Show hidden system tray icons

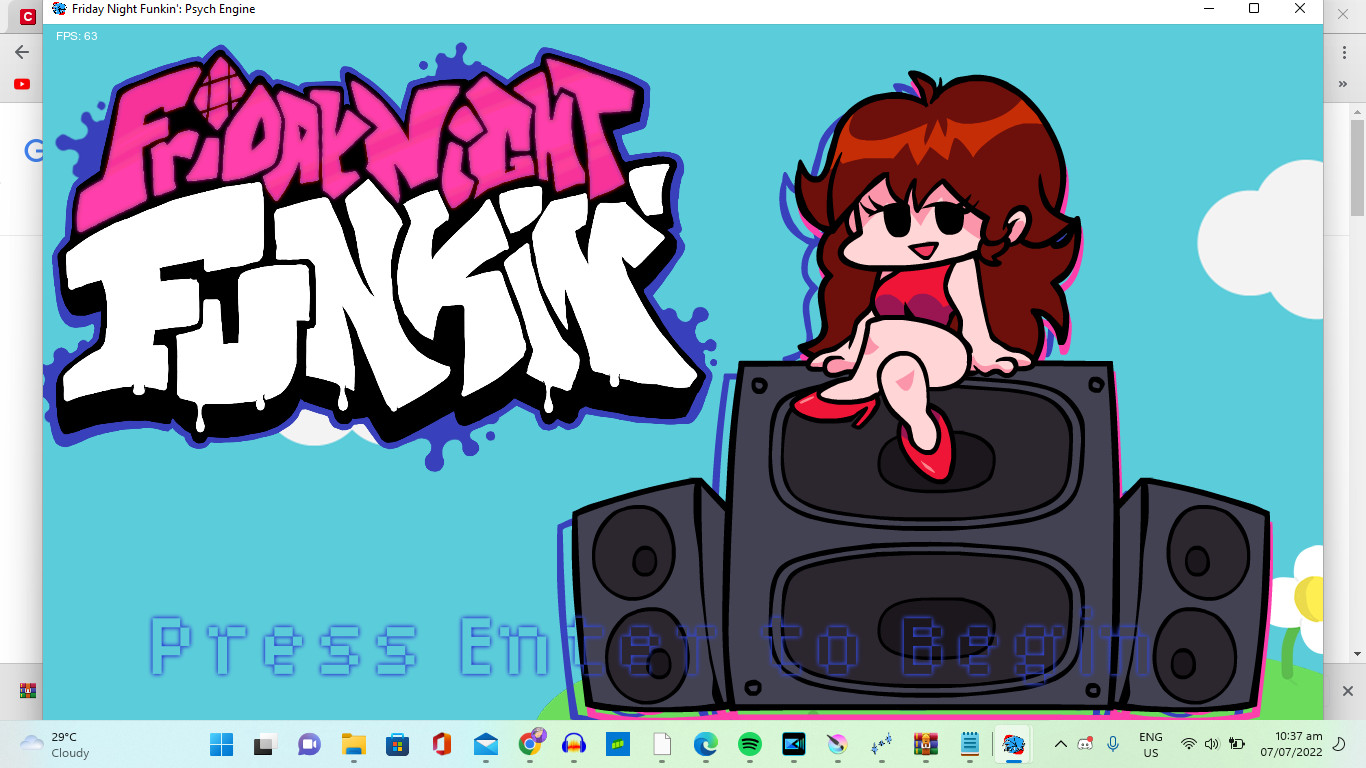[1061, 744]
